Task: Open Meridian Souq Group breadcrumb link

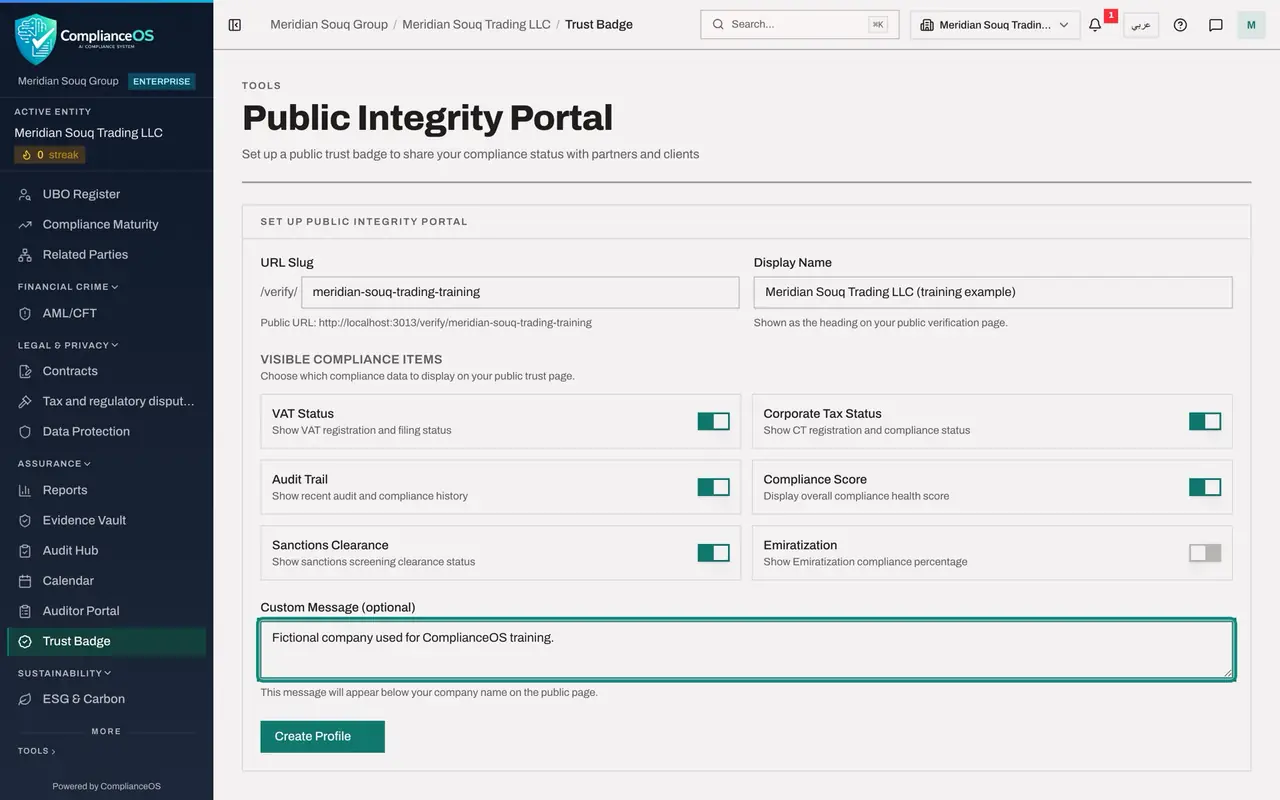Action: [329, 24]
